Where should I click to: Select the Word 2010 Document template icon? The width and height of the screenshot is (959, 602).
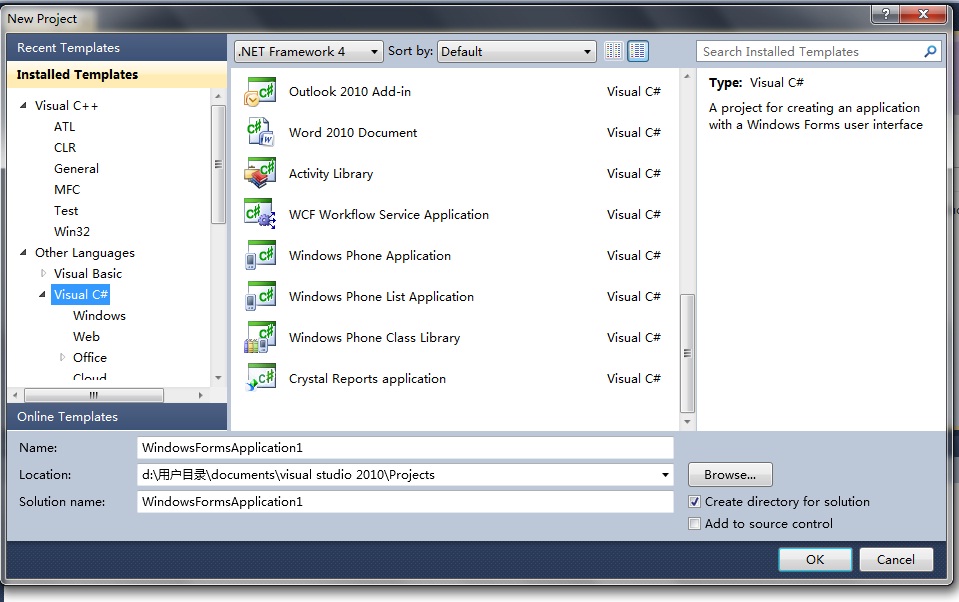click(x=260, y=133)
